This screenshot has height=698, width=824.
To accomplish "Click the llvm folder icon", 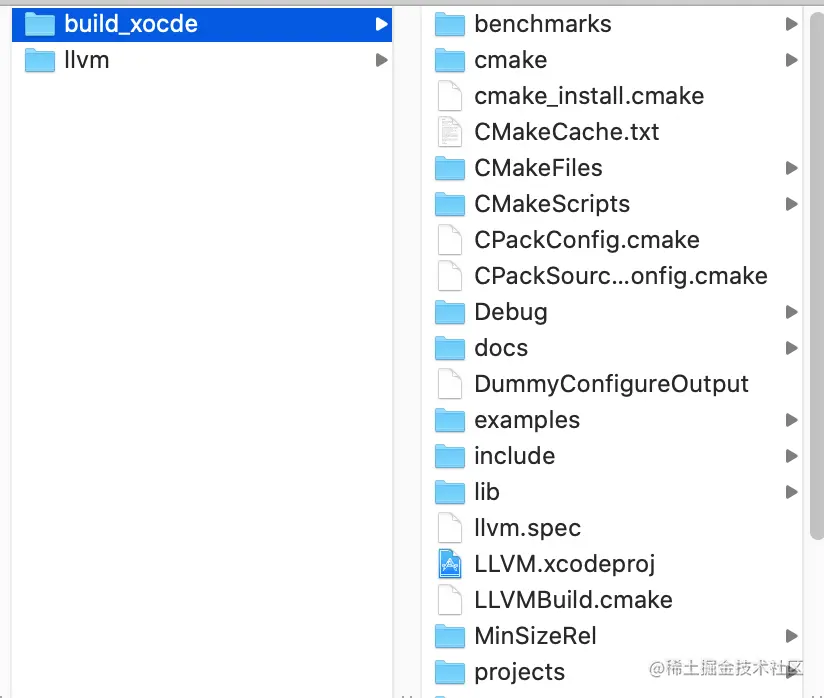I will [40, 60].
